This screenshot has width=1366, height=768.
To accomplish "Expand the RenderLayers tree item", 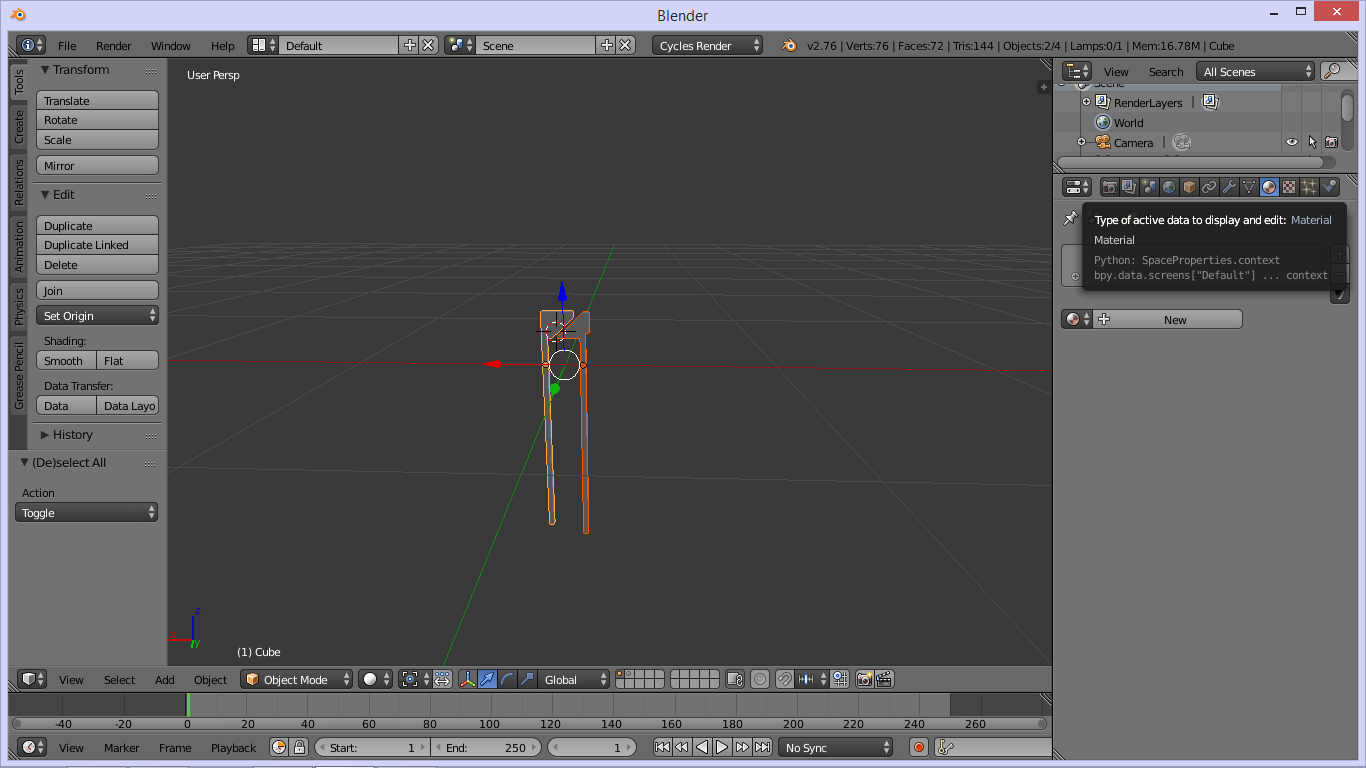I will click(x=1086, y=102).
